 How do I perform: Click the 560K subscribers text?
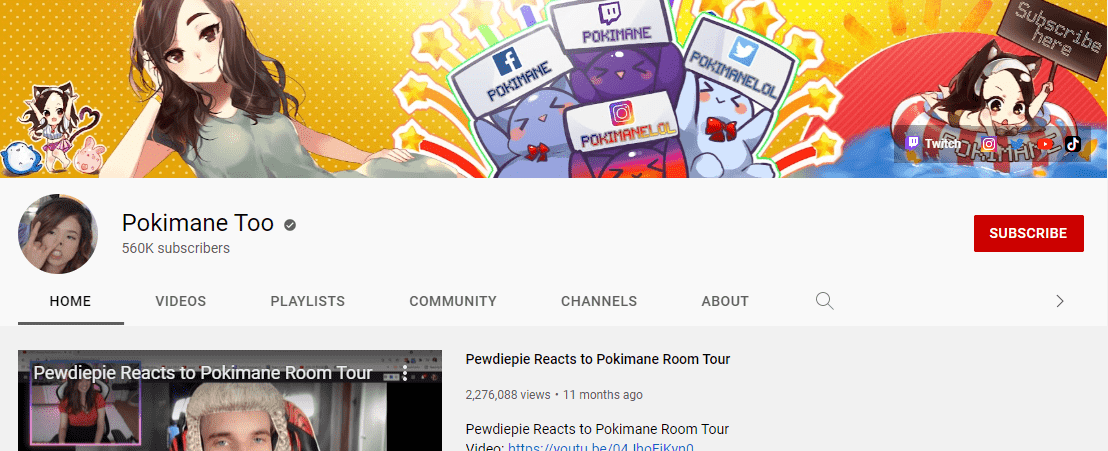click(176, 248)
